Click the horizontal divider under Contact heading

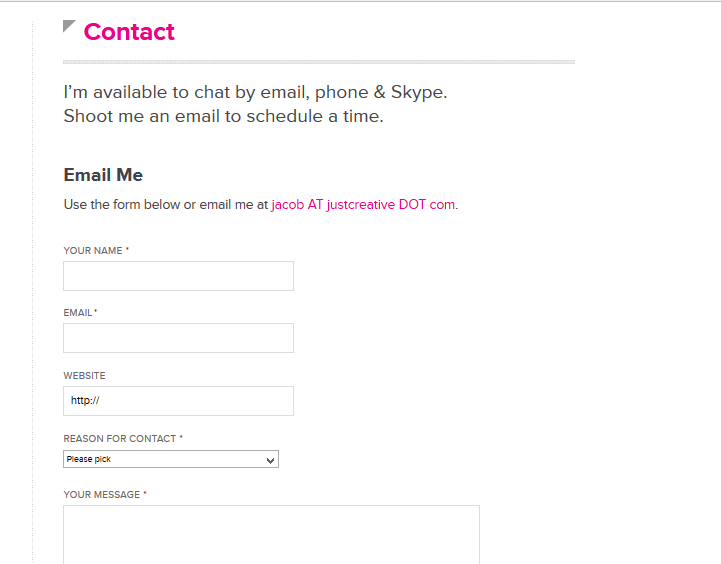click(x=318, y=62)
